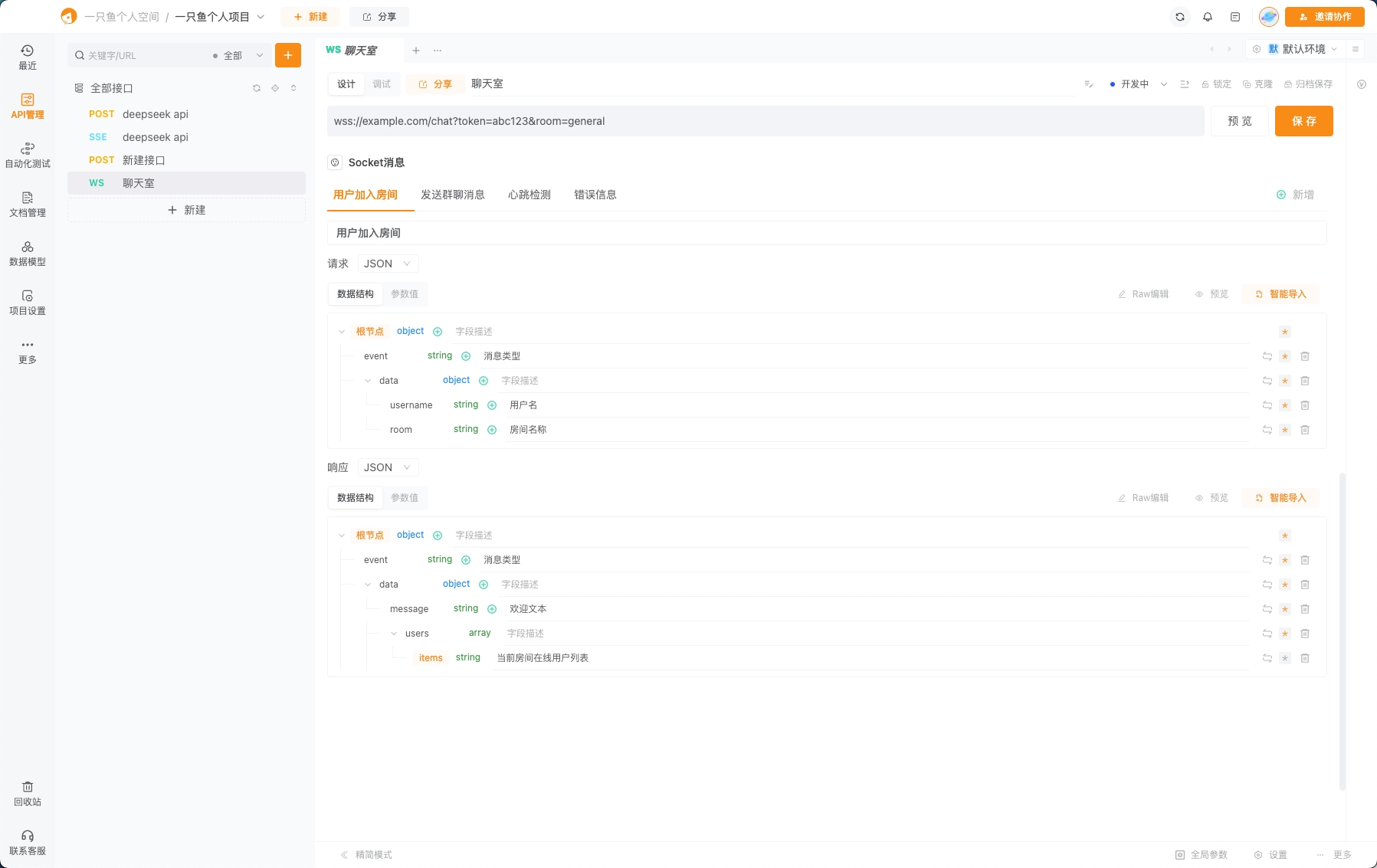Select the 心跳检测 message tab
This screenshot has height=868, width=1377.
pos(529,195)
